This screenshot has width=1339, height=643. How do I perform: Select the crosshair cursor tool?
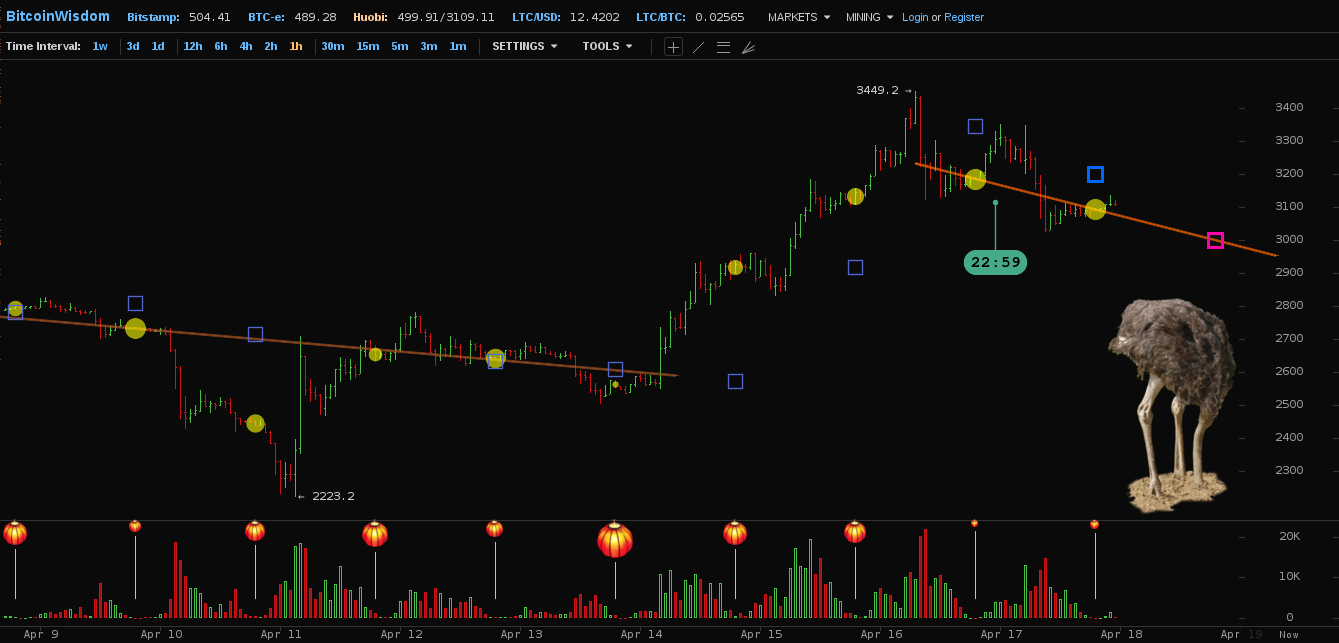click(x=673, y=47)
